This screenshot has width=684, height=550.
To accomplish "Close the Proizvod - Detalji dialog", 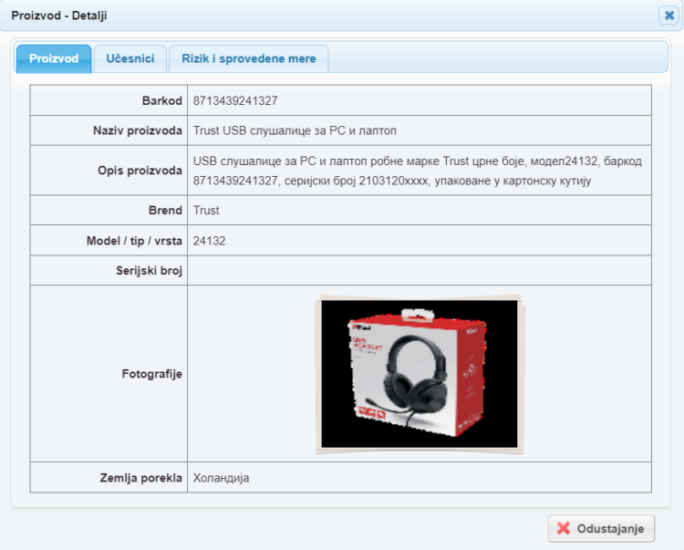I will (669, 16).
